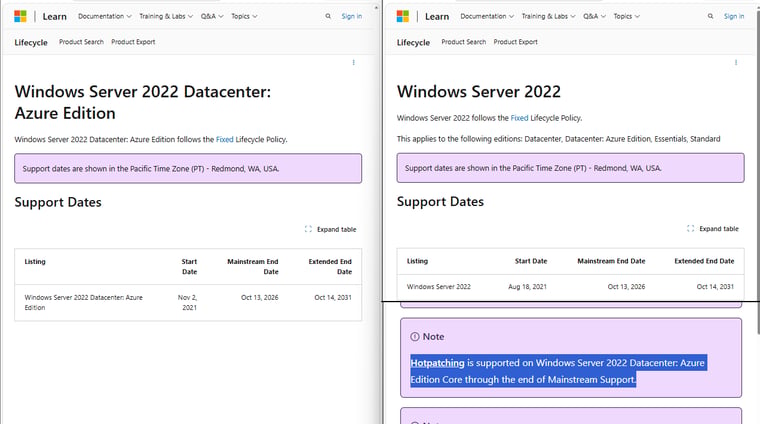This screenshot has width=760, height=424.
Task: Expand Training & Labs dropdown in right window
Action: click(x=549, y=16)
